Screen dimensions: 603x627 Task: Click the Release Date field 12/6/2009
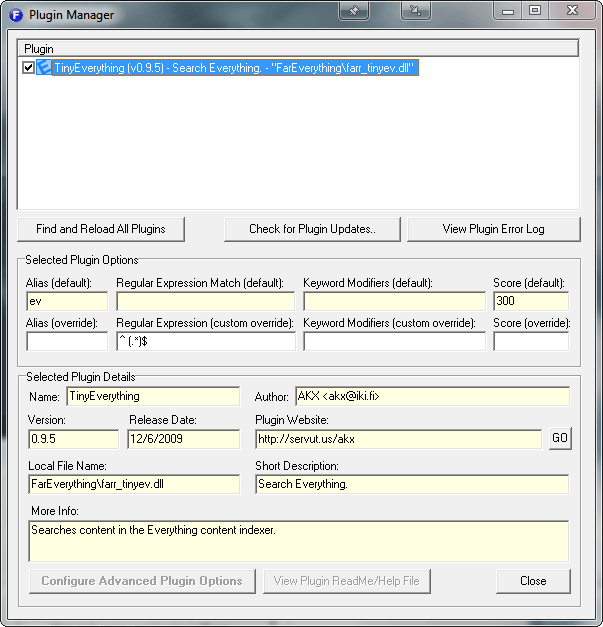pyautogui.click(x=184, y=439)
